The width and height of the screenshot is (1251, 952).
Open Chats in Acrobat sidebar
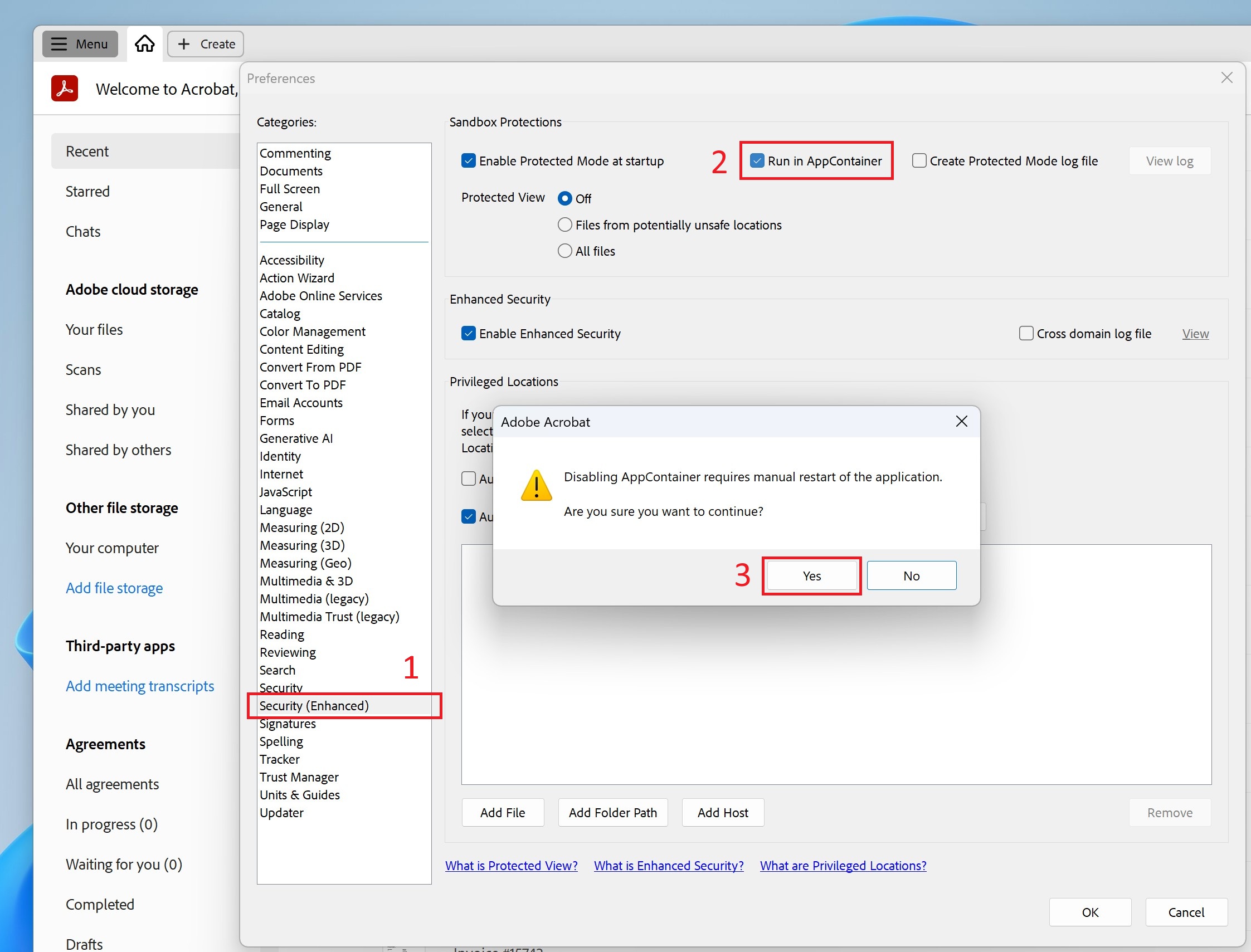84,232
